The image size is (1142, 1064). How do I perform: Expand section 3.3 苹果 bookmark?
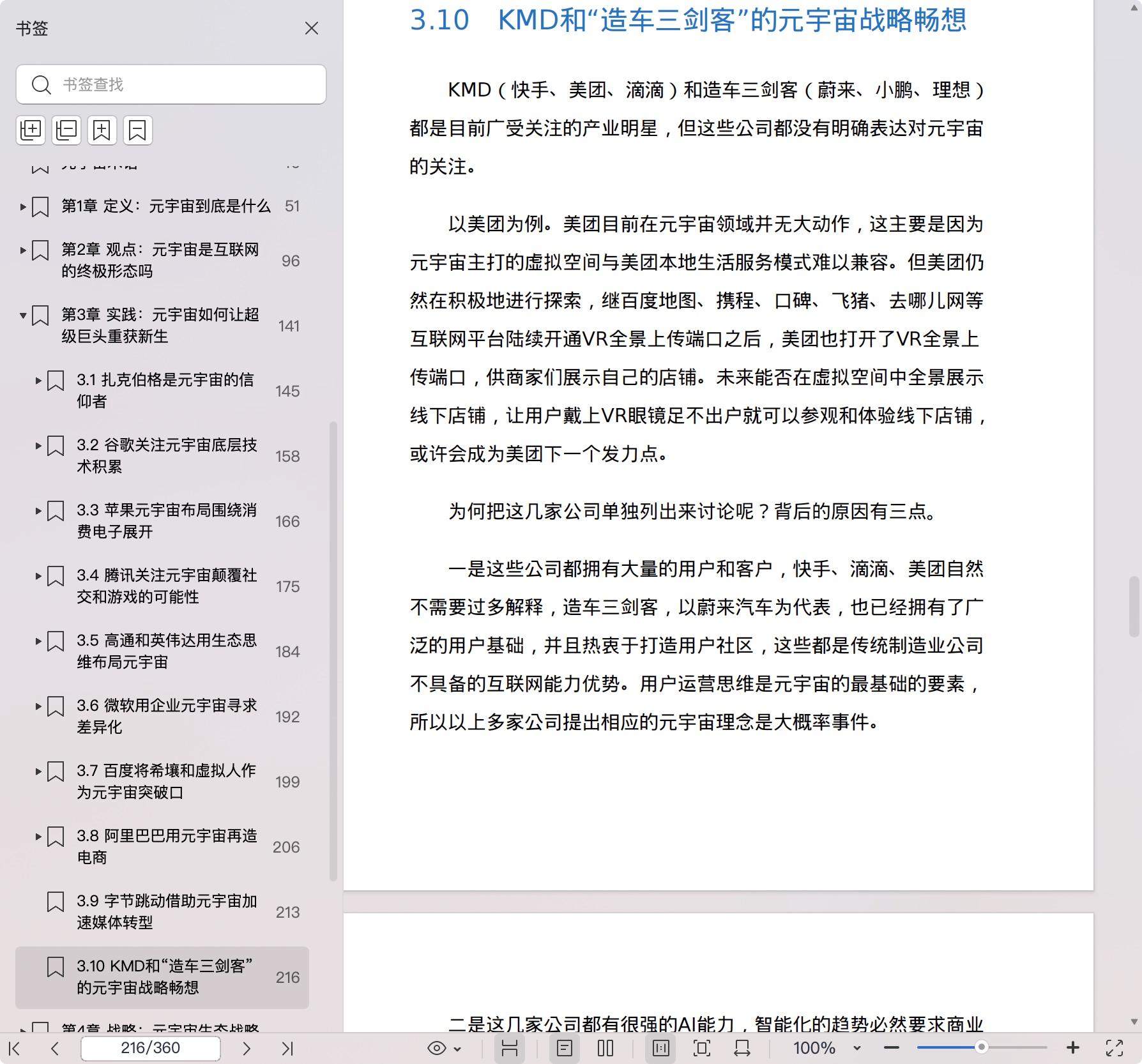click(x=38, y=510)
